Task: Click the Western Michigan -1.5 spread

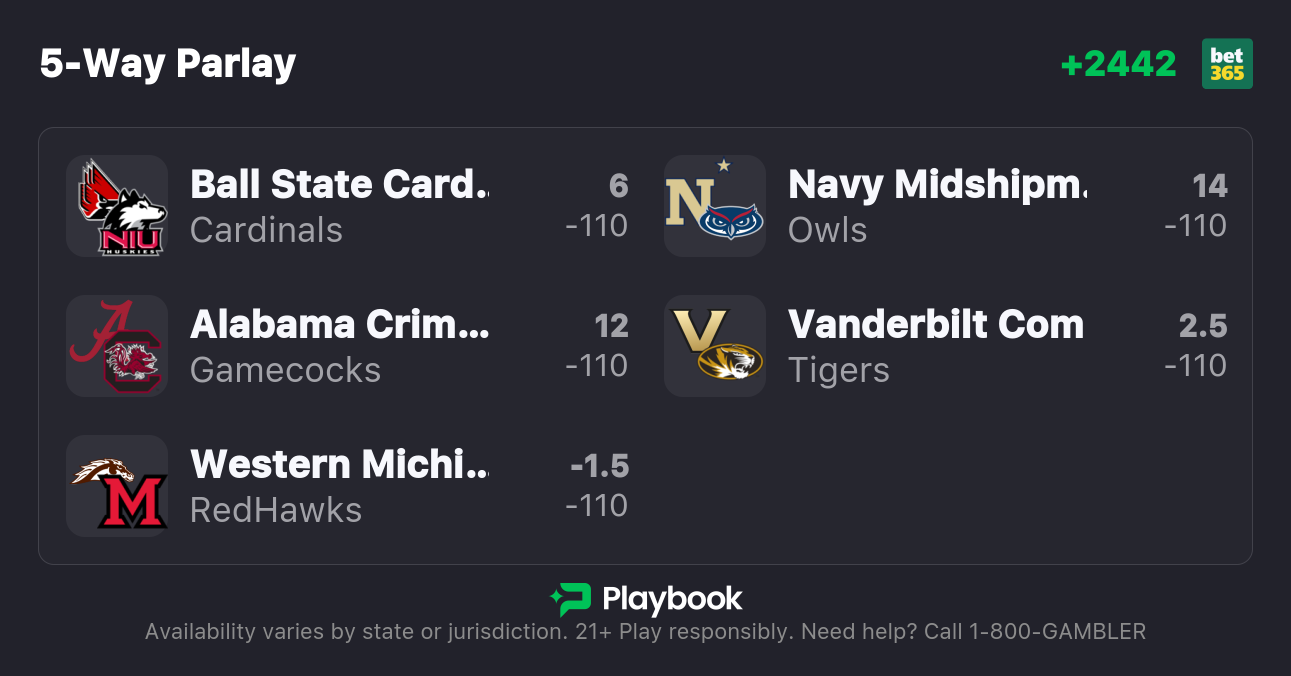Action: pyautogui.click(x=599, y=466)
